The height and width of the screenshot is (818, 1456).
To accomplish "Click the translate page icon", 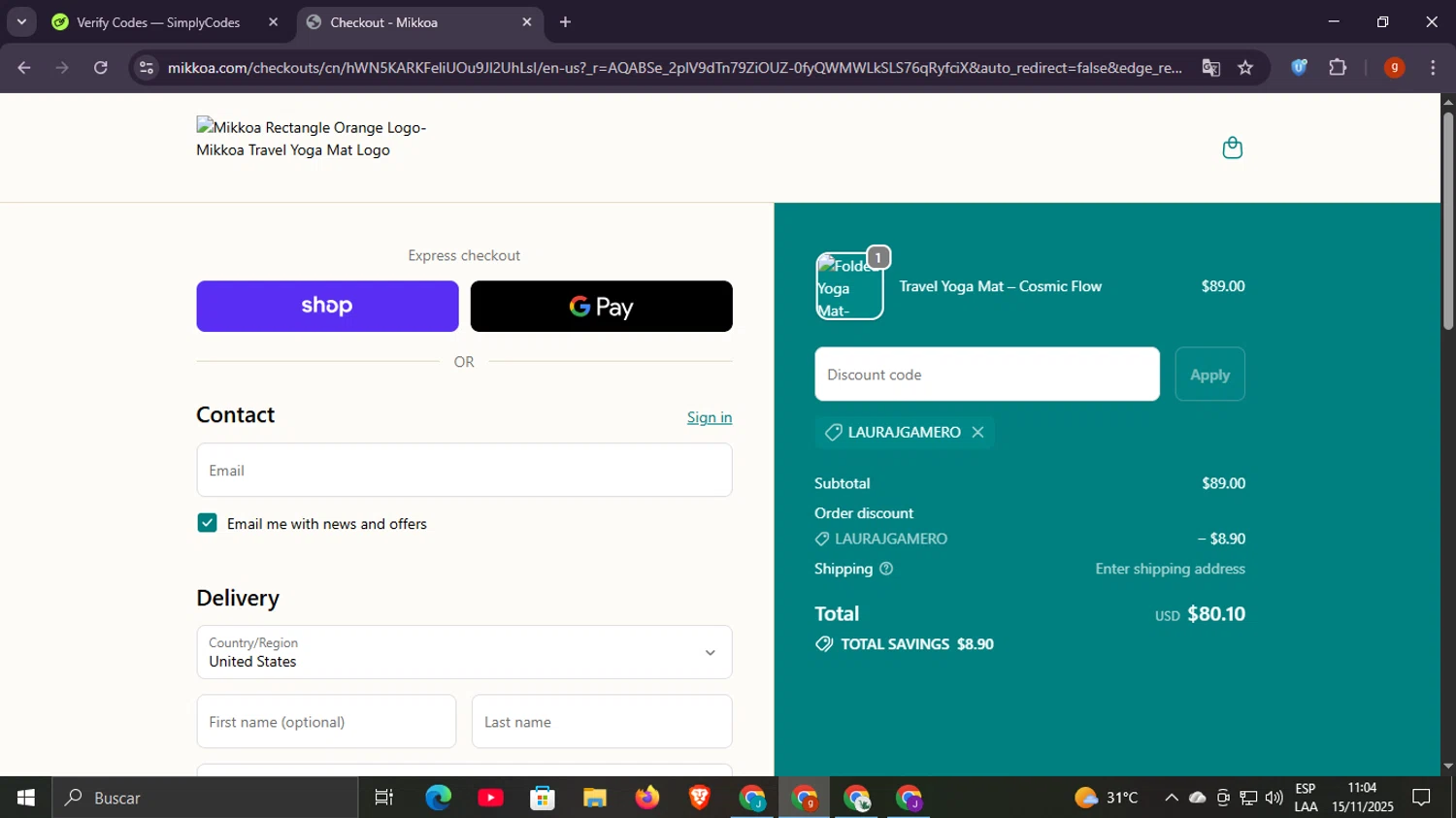I will (1210, 68).
